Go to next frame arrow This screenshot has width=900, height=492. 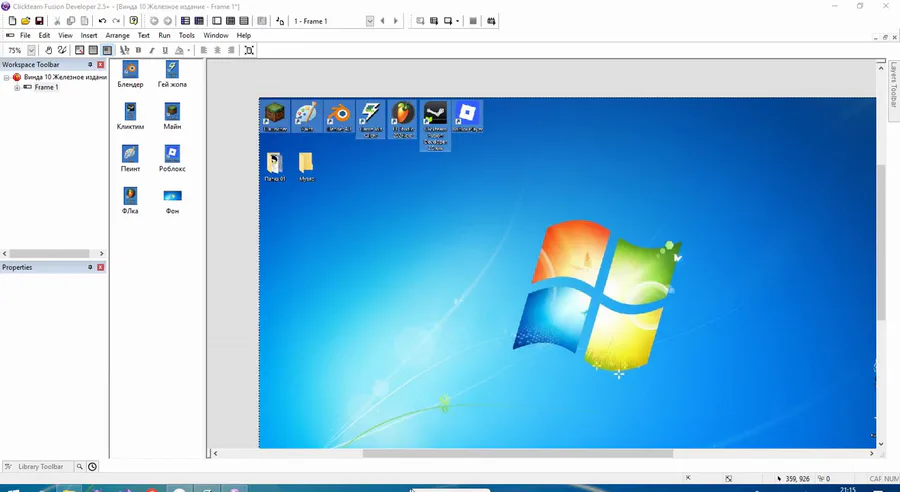(x=395, y=21)
